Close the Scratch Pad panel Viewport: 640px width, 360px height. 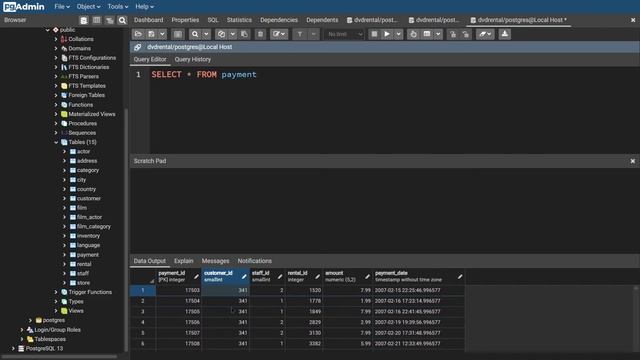pyautogui.click(x=633, y=161)
